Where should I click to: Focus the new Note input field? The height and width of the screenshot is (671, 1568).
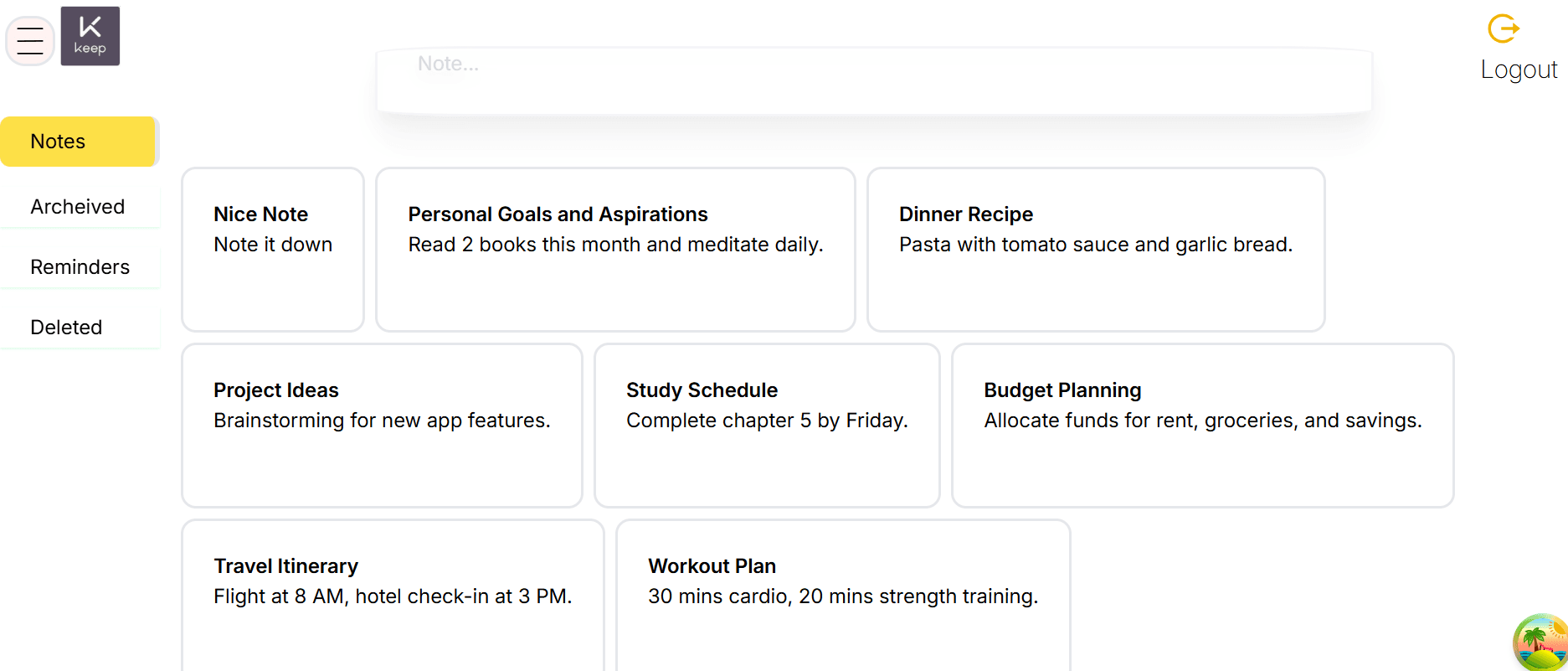pos(873,80)
